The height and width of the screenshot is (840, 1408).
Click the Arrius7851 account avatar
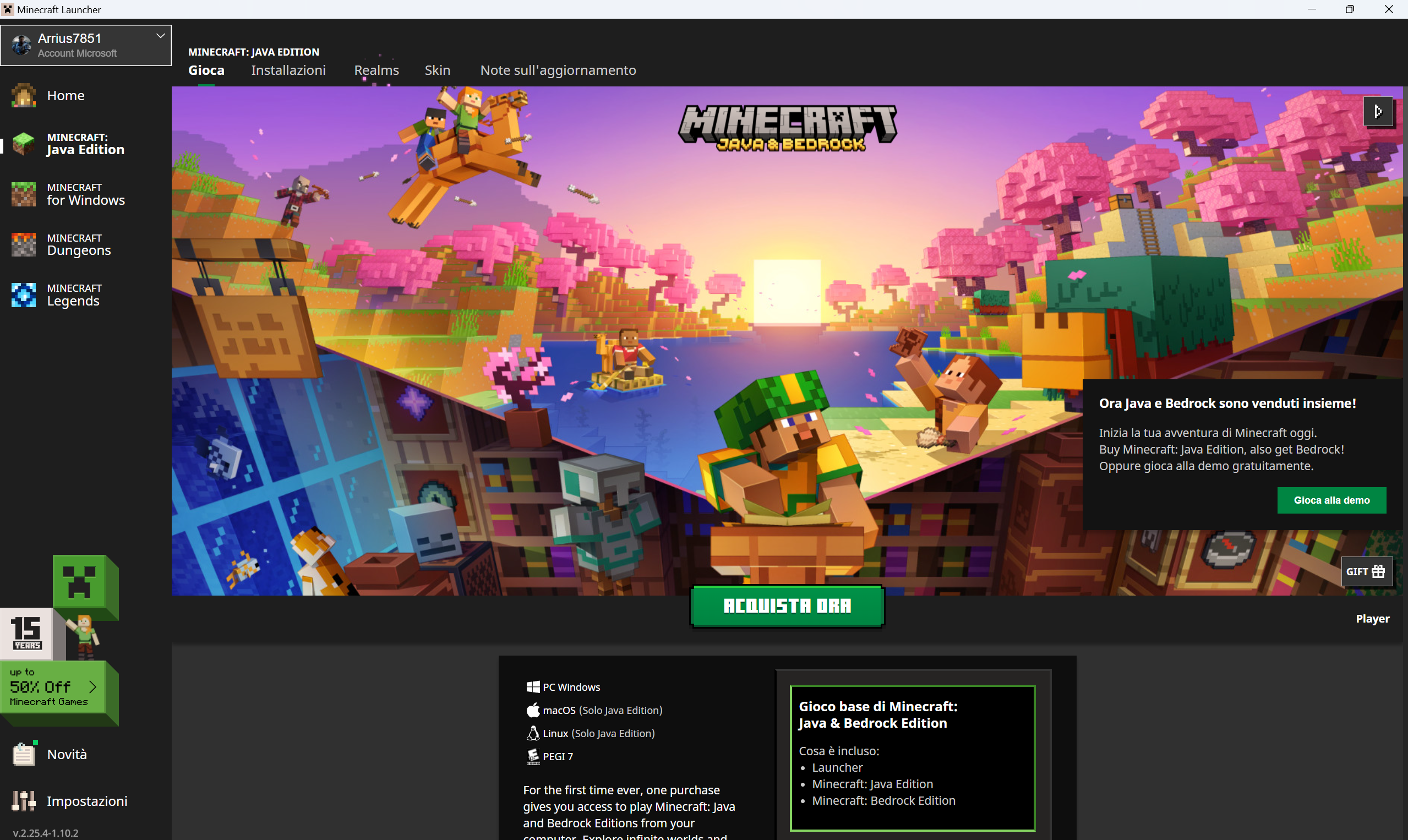point(21,45)
